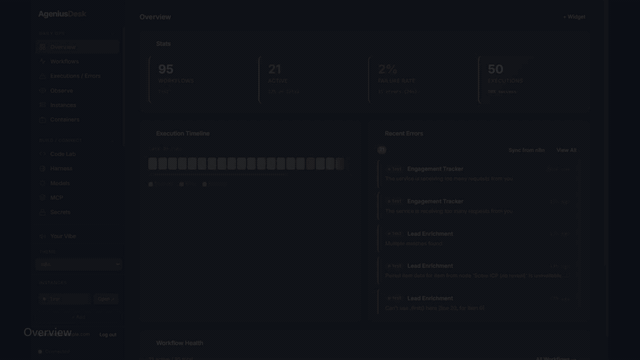The height and width of the screenshot is (360, 640).
Task: Open Lead Enrichment error "Can't use .first() here"
Action: coord(478,303)
